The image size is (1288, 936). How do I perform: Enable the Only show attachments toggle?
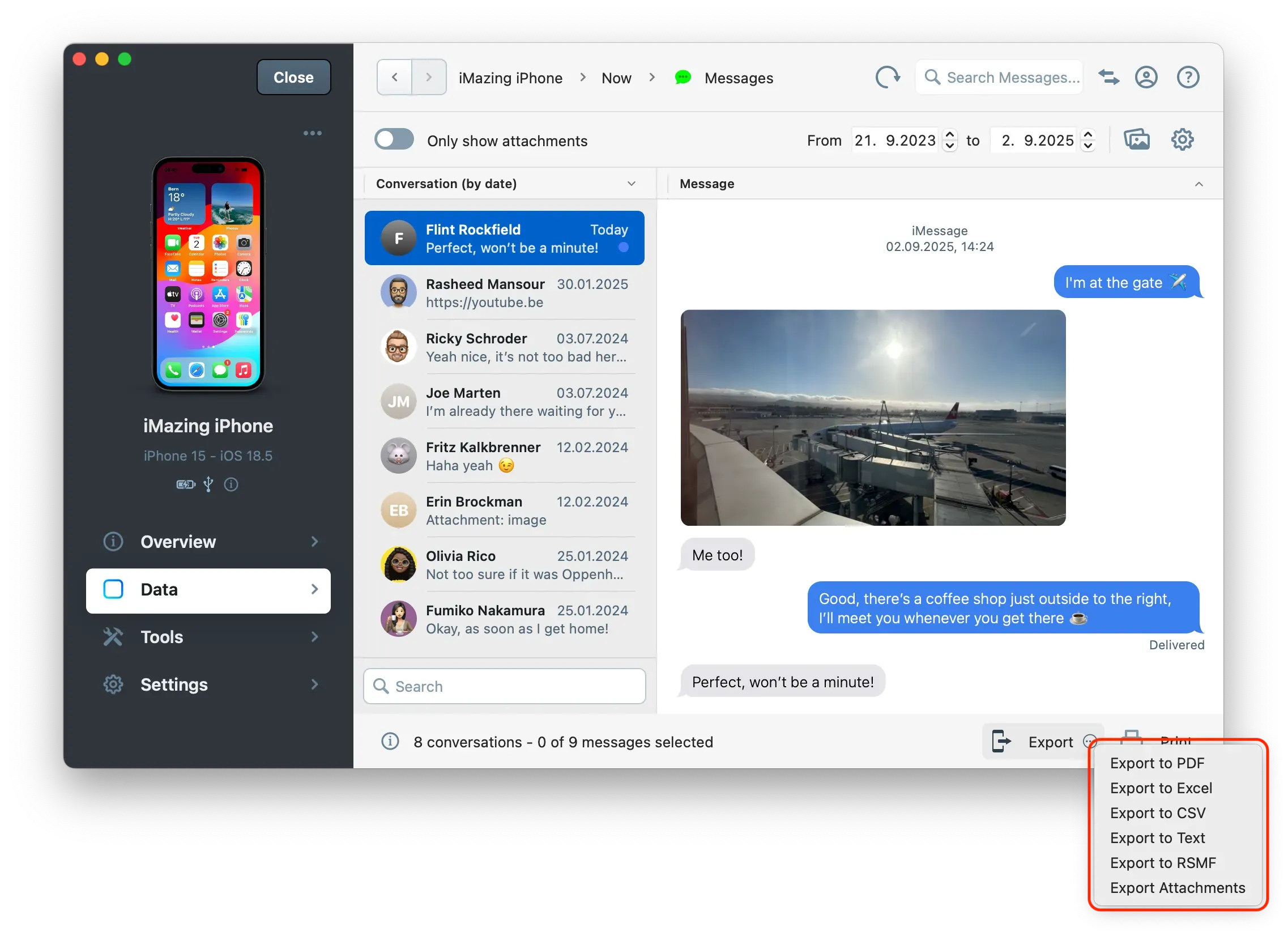point(394,139)
